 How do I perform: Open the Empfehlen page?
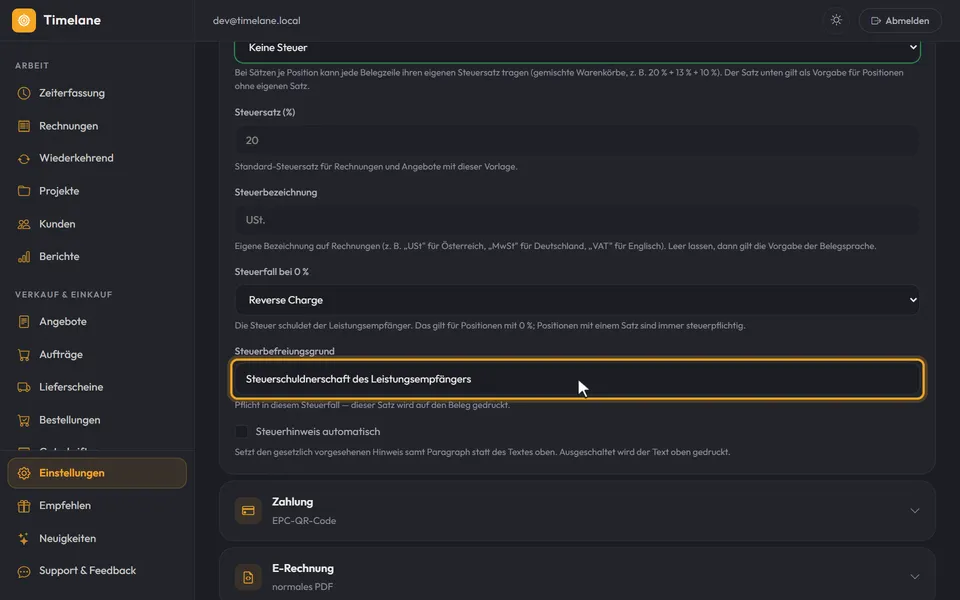pos(97,506)
